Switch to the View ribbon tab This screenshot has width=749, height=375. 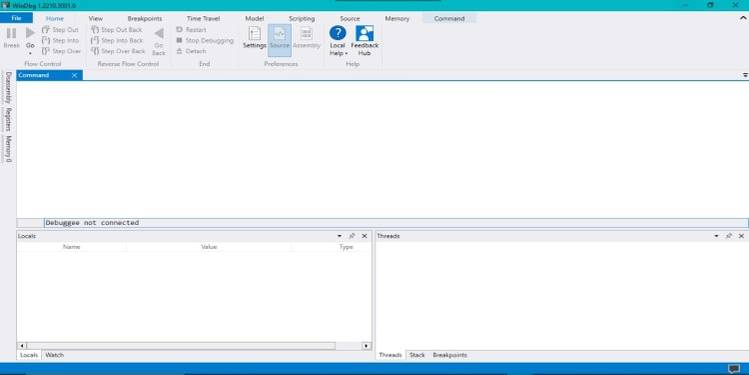click(x=96, y=19)
